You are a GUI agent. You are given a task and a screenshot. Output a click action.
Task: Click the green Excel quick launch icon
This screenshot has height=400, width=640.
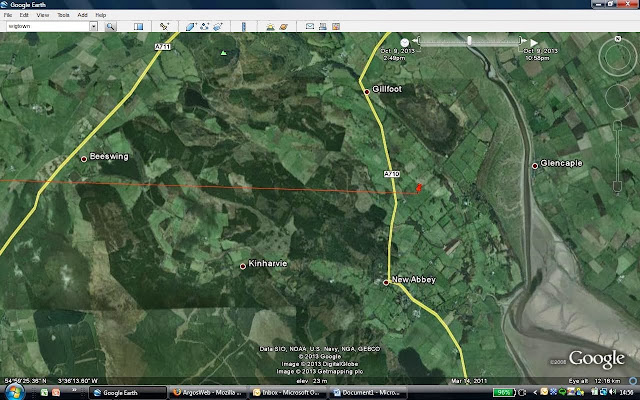[44, 393]
